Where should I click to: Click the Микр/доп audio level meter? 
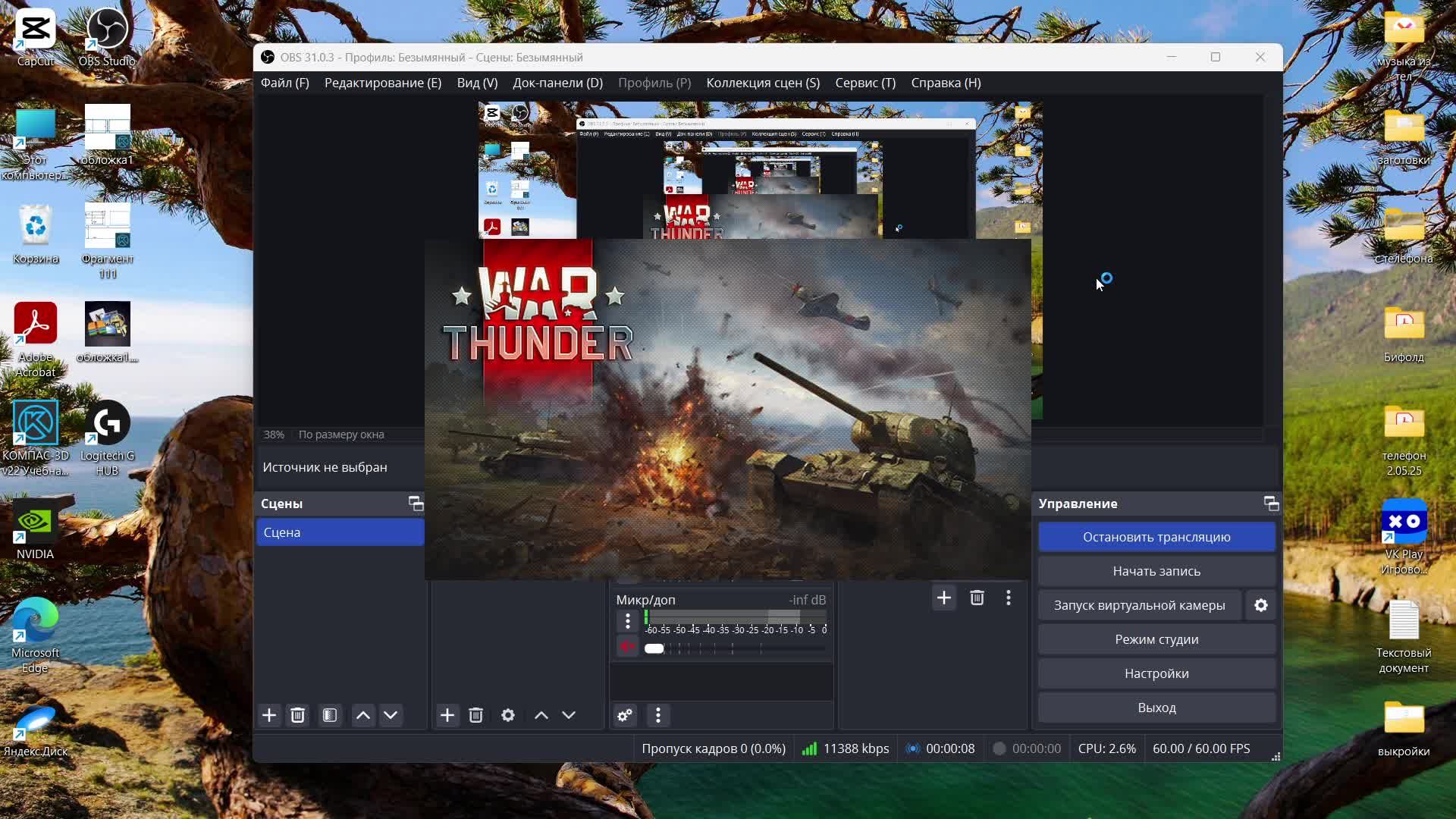coord(736,617)
